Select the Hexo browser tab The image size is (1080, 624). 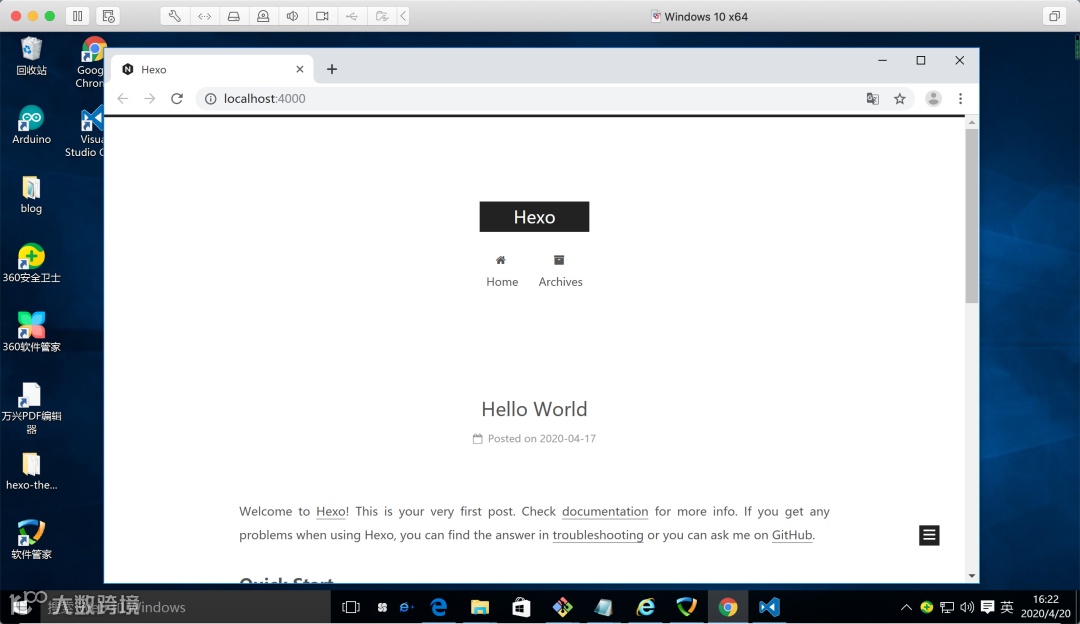[212, 69]
